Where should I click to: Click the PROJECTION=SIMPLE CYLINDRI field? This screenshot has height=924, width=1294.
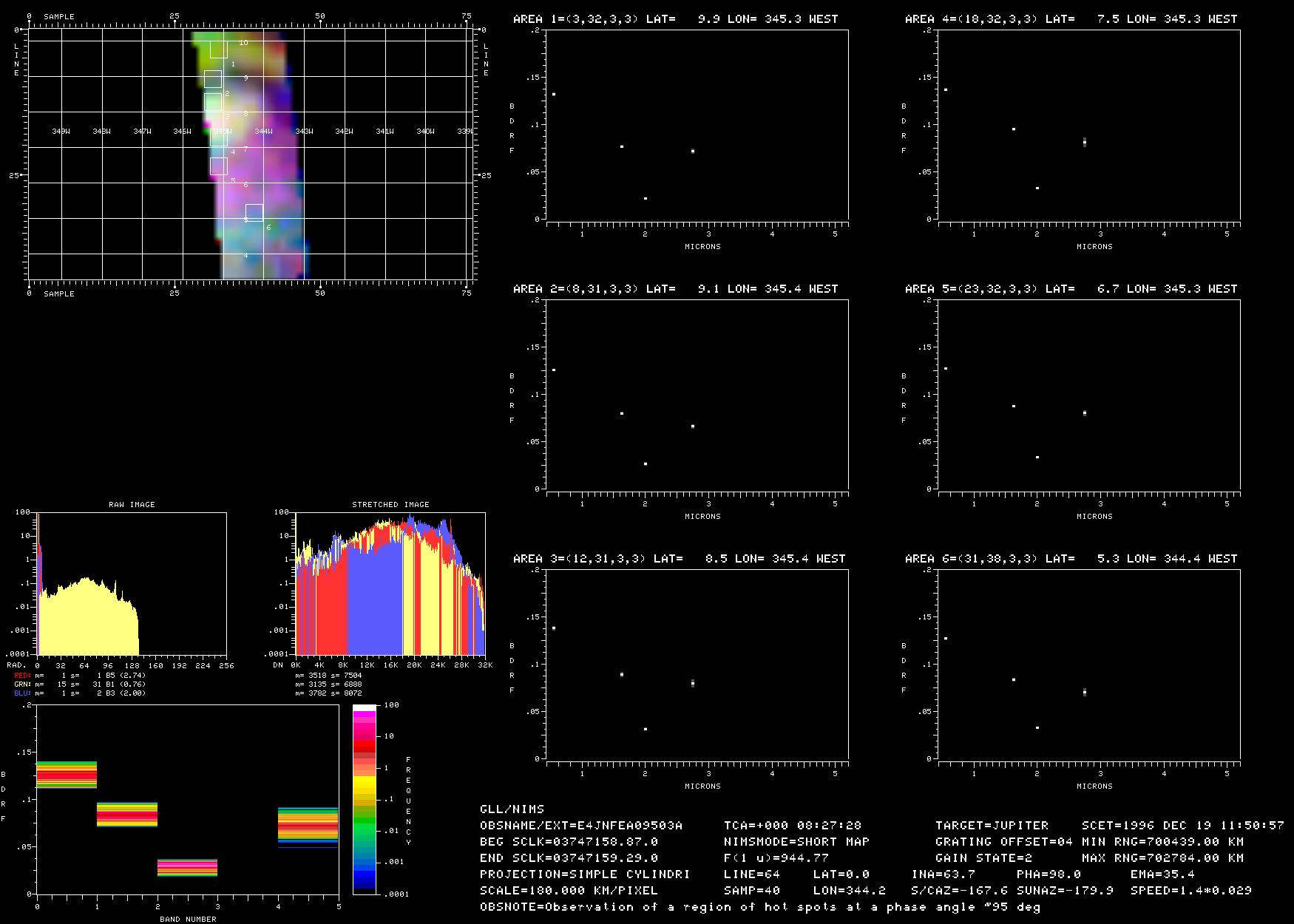pyautogui.click(x=585, y=874)
